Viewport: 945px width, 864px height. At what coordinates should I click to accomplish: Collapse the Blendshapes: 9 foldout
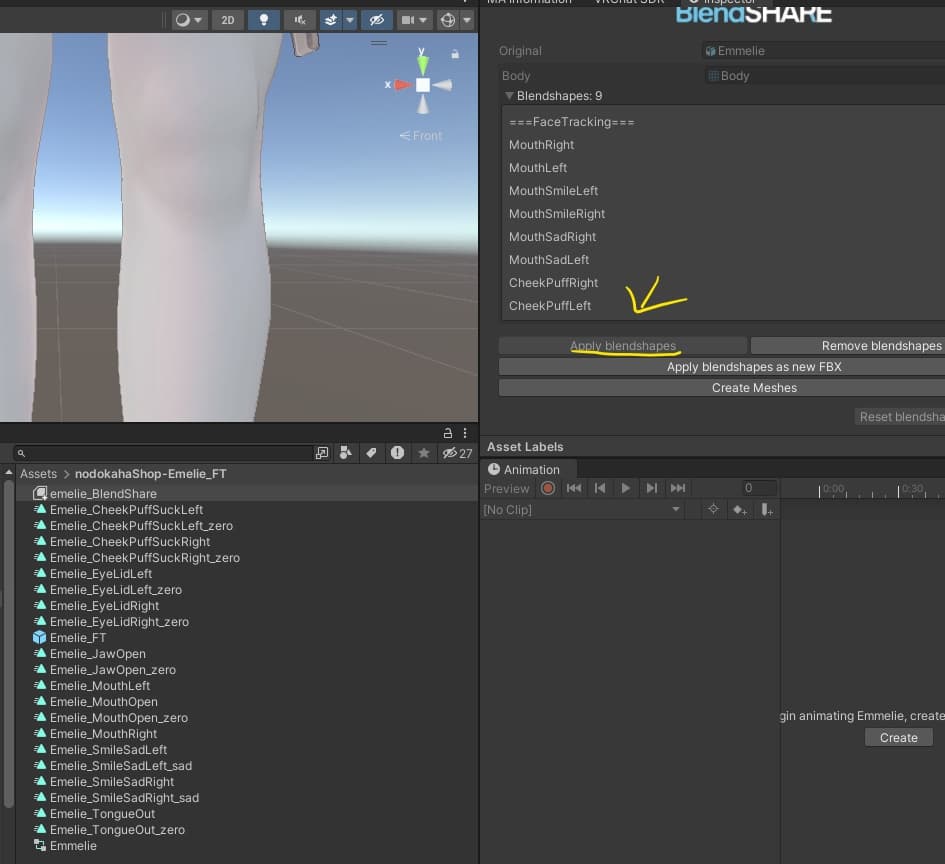[509, 96]
